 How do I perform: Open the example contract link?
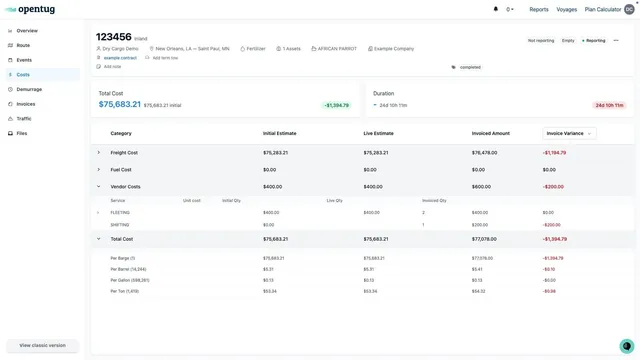pos(120,58)
